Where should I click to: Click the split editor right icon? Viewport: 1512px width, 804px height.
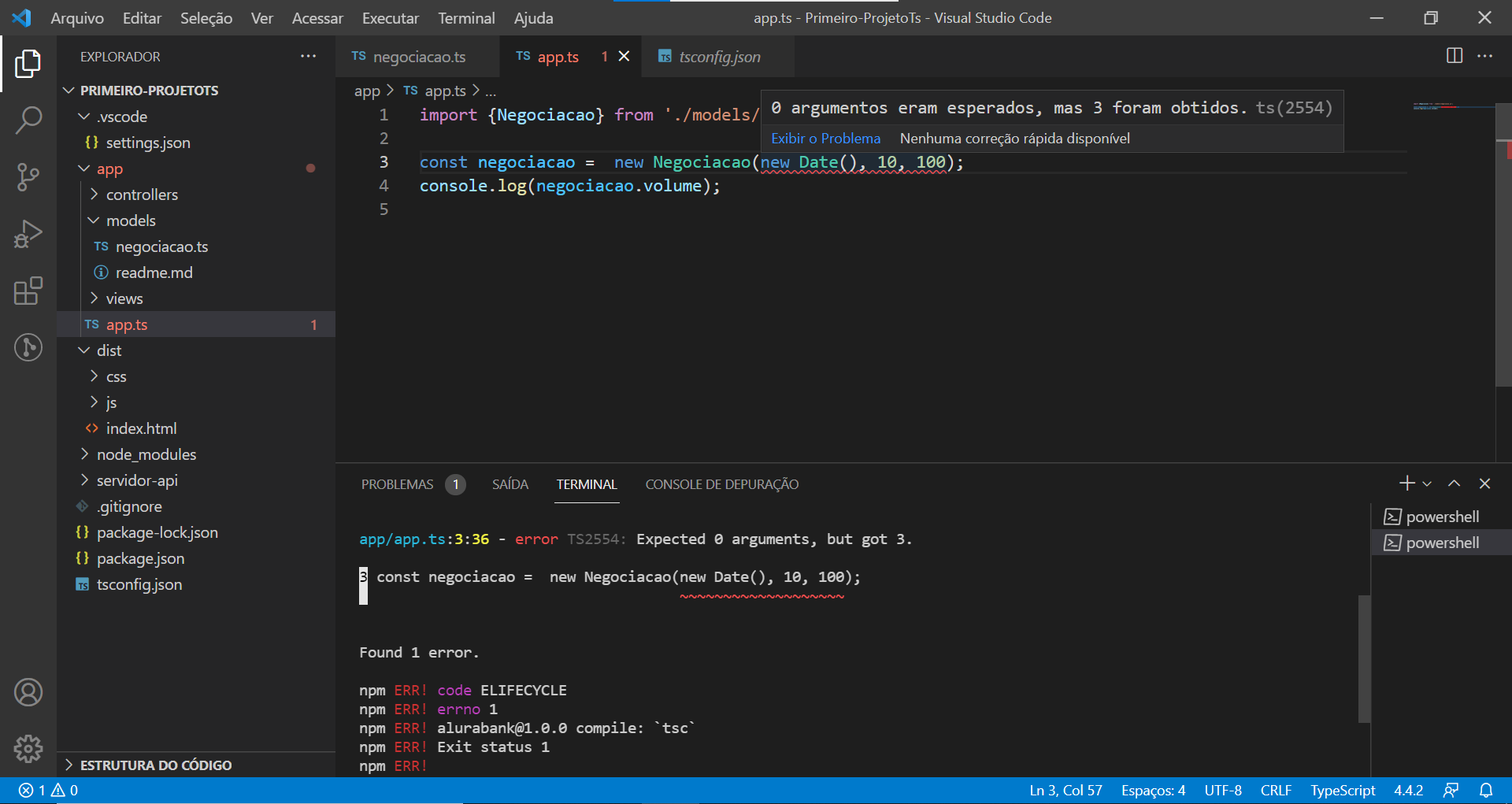(1455, 56)
